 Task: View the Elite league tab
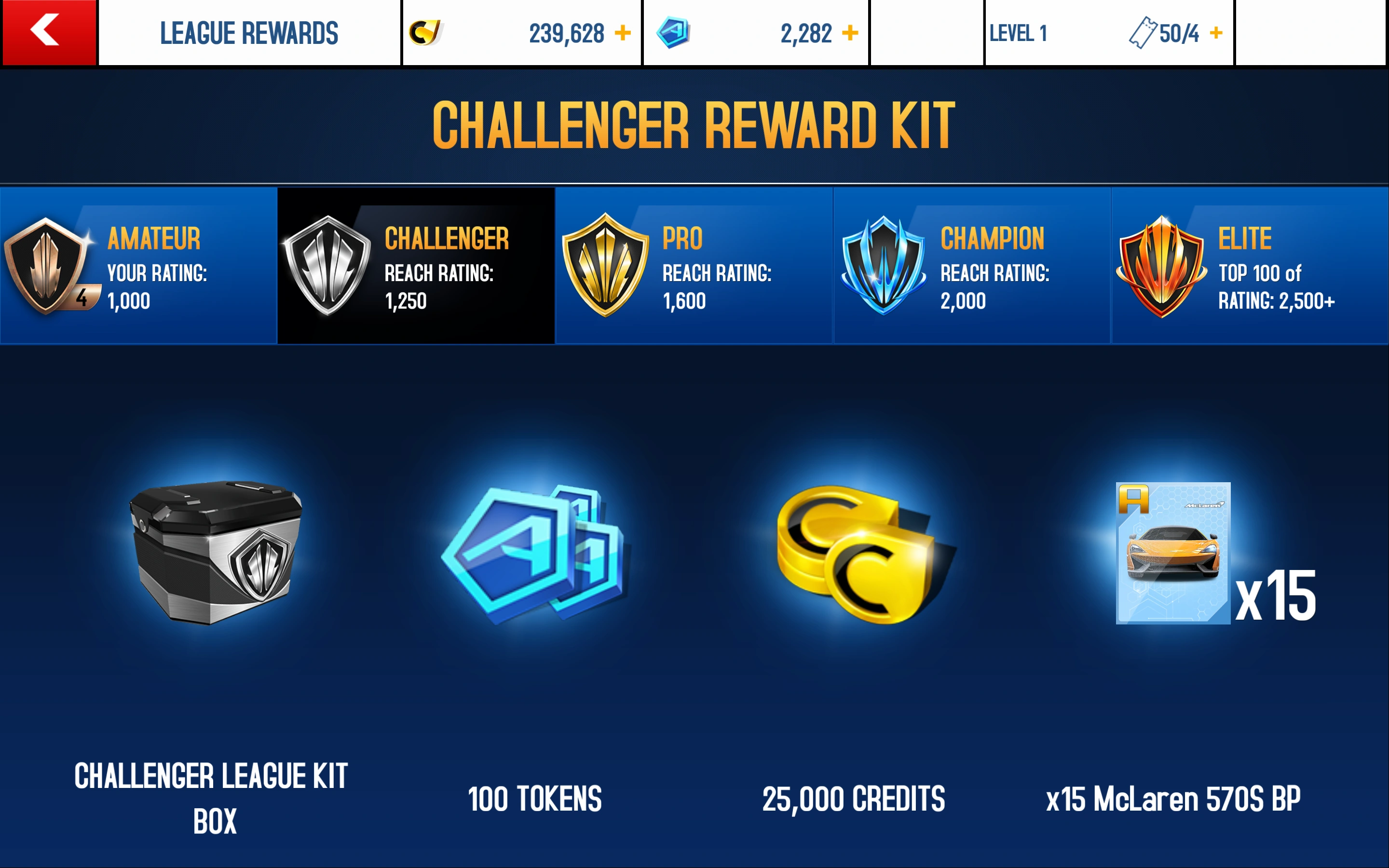[1250, 266]
